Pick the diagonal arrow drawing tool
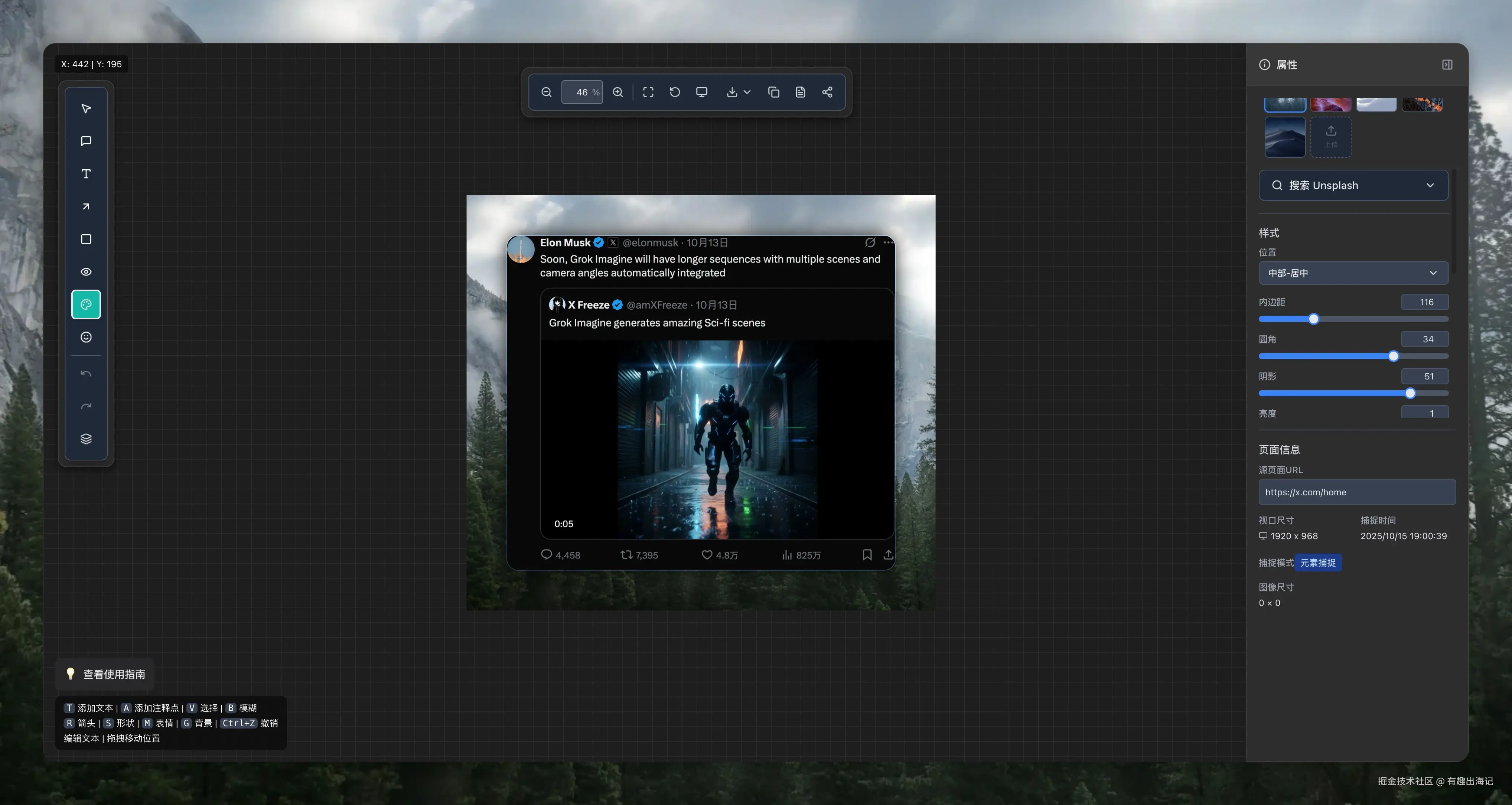 [x=86, y=206]
